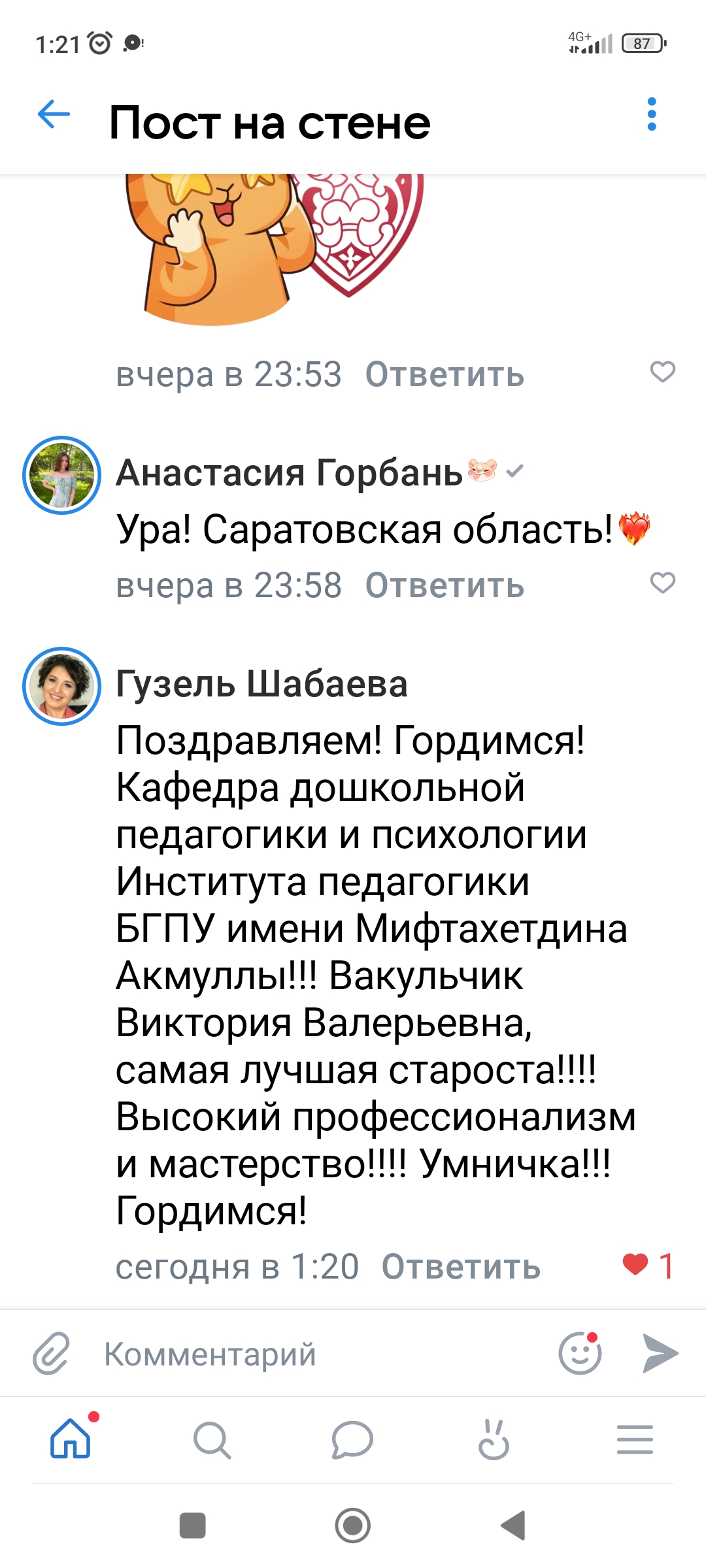This screenshot has width=706, height=1568.
Task: Open Анастасия Горбань's profile picture
Action: [62, 475]
